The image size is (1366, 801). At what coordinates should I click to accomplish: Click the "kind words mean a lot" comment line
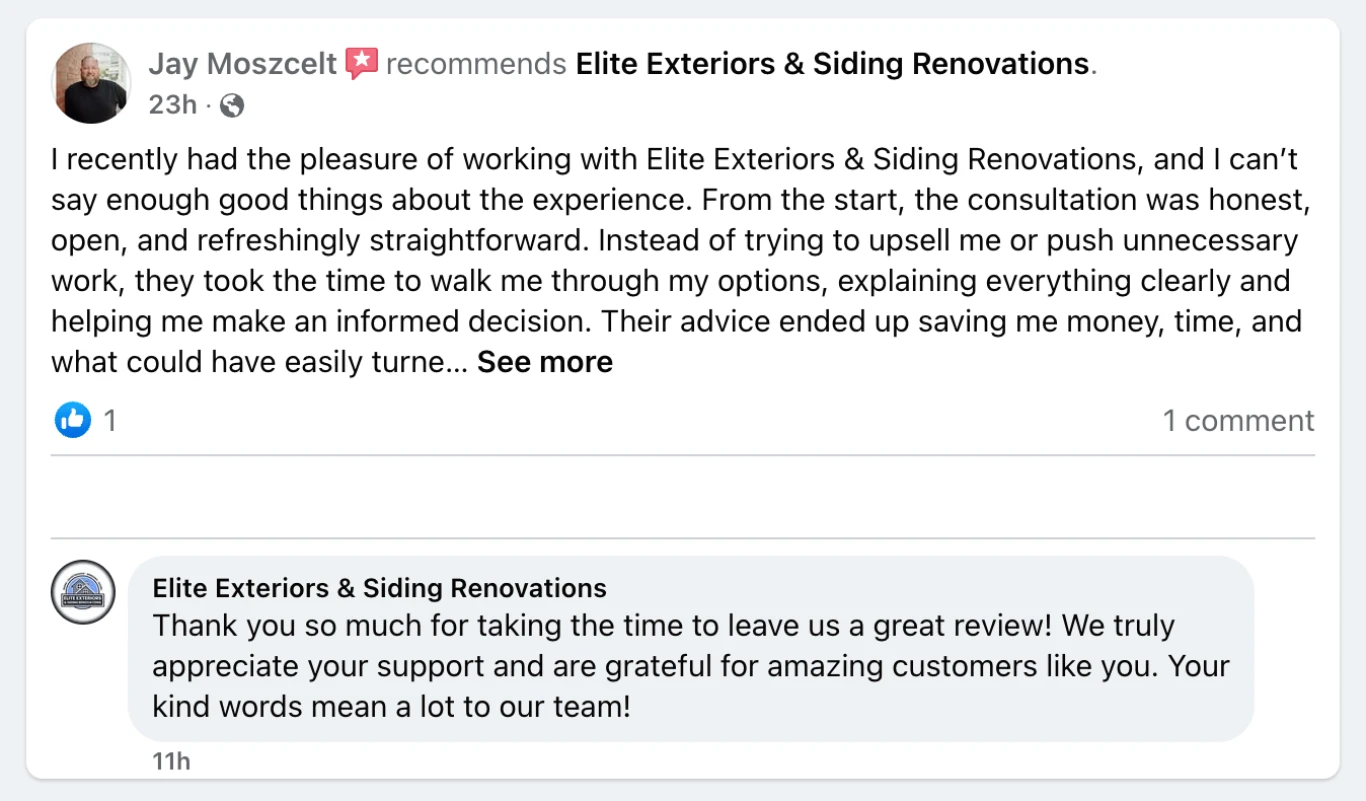click(x=392, y=707)
